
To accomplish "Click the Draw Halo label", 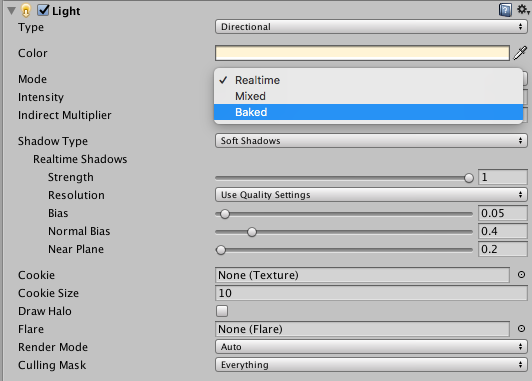I will tap(45, 311).
